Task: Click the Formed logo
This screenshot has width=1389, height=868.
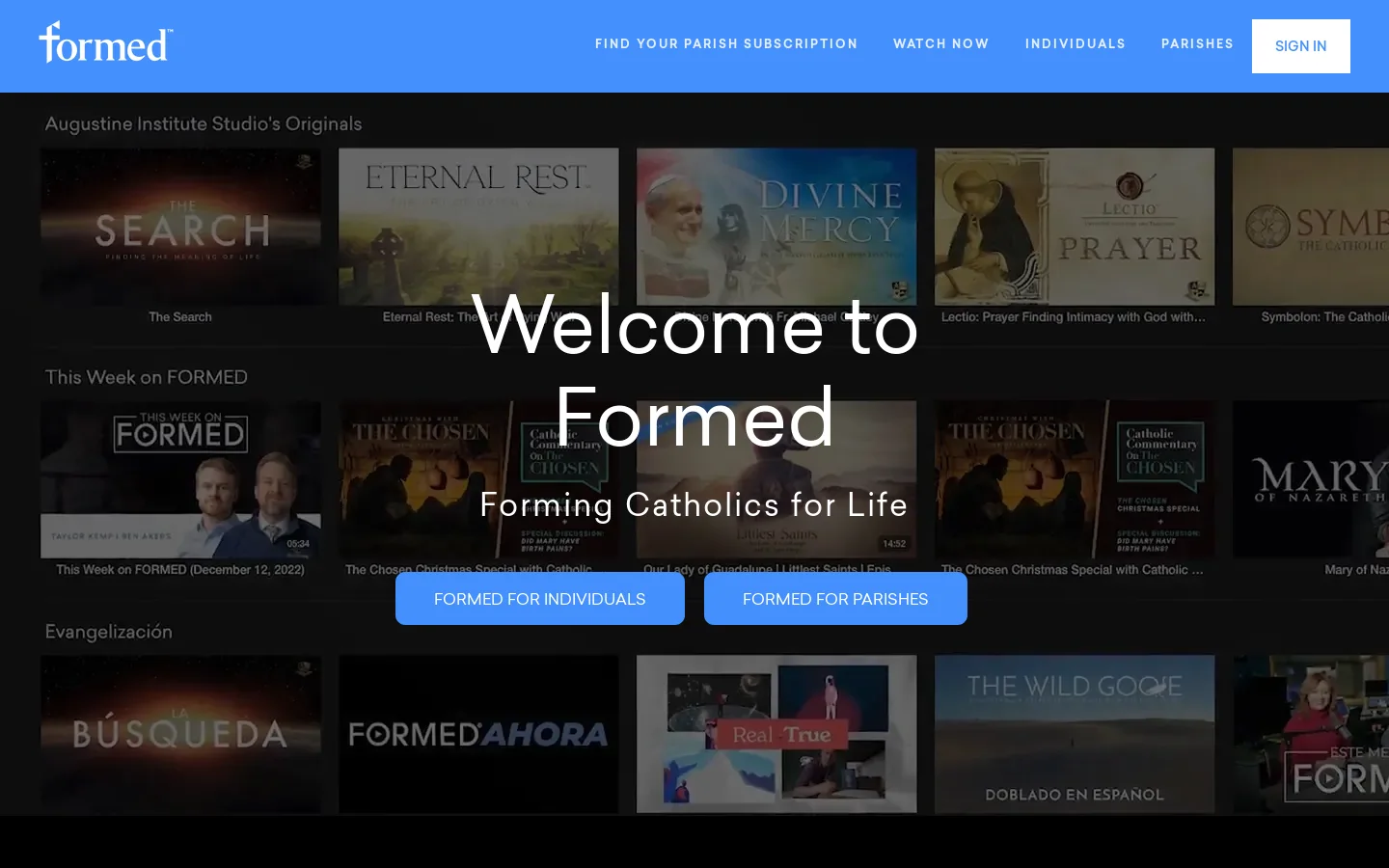Action: [x=106, y=42]
